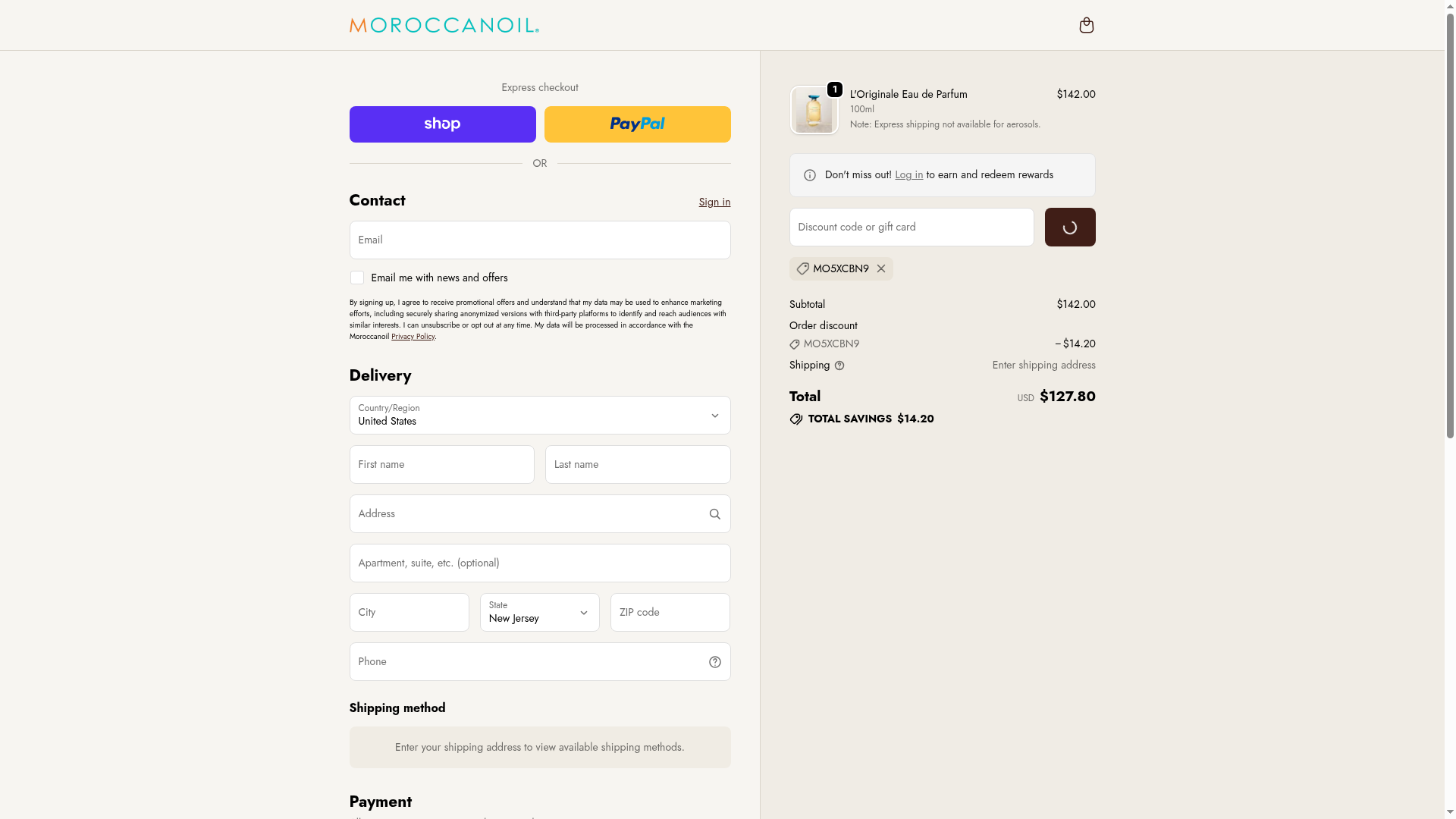Expand the State dropdown

(x=539, y=613)
